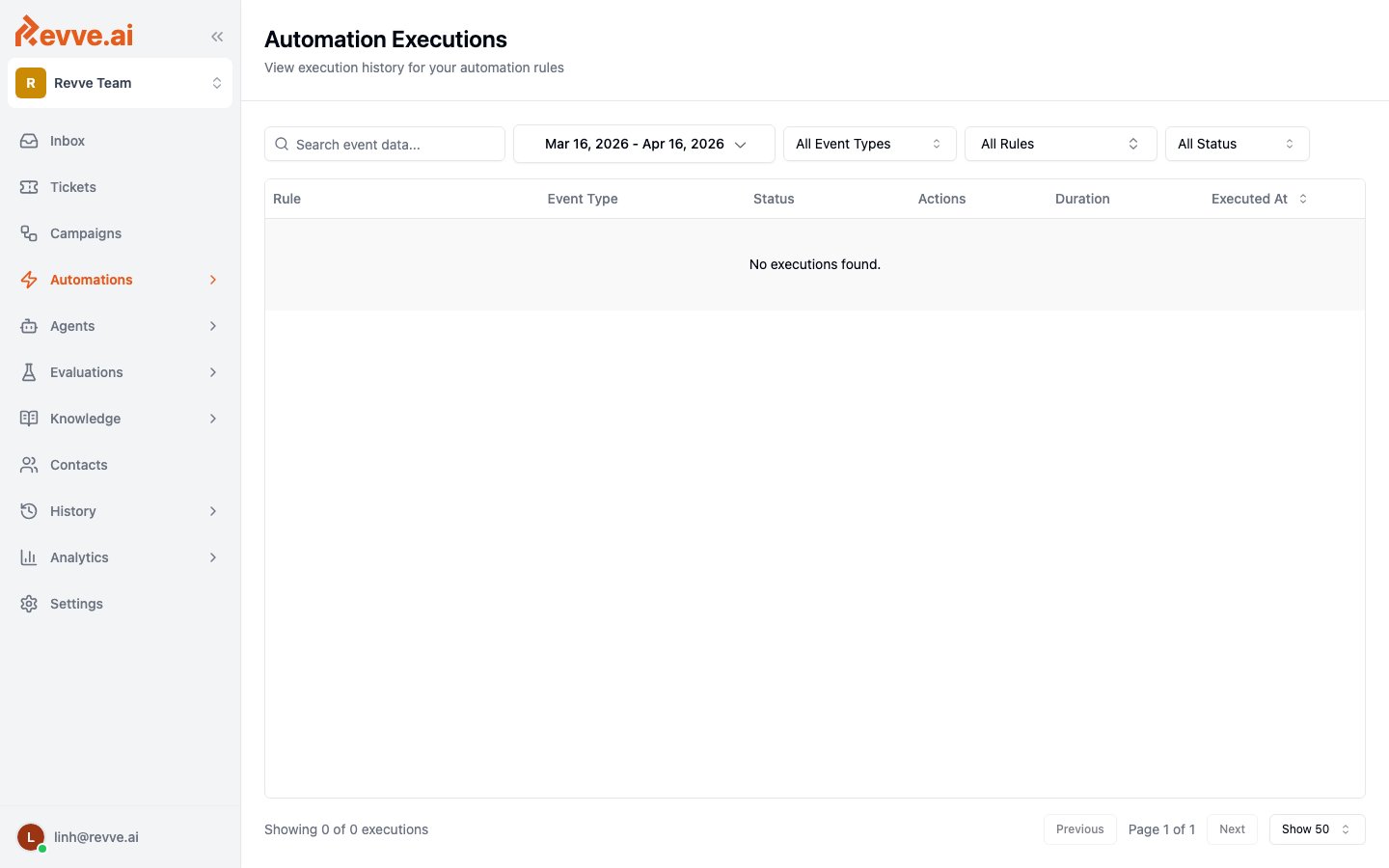Expand the Evaluations submenu chevron
The width and height of the screenshot is (1389, 868).
click(x=213, y=372)
